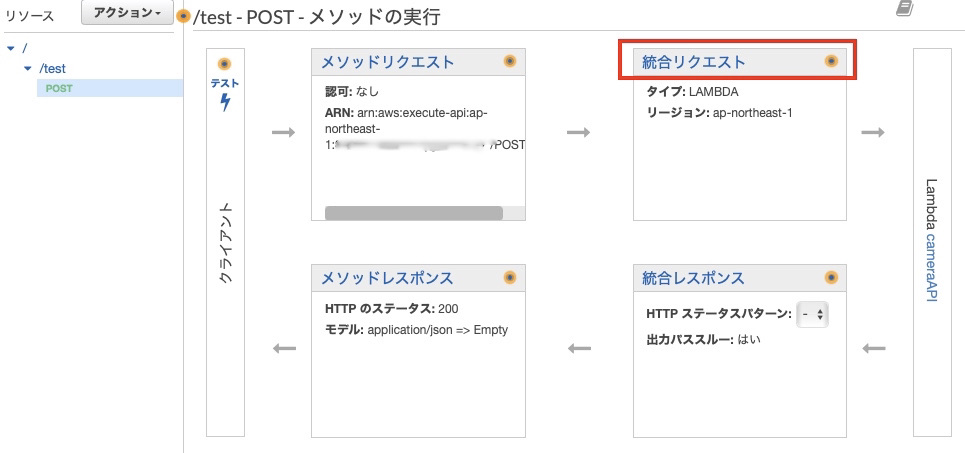Click タイプ: LAMBDA text

(x=692, y=92)
